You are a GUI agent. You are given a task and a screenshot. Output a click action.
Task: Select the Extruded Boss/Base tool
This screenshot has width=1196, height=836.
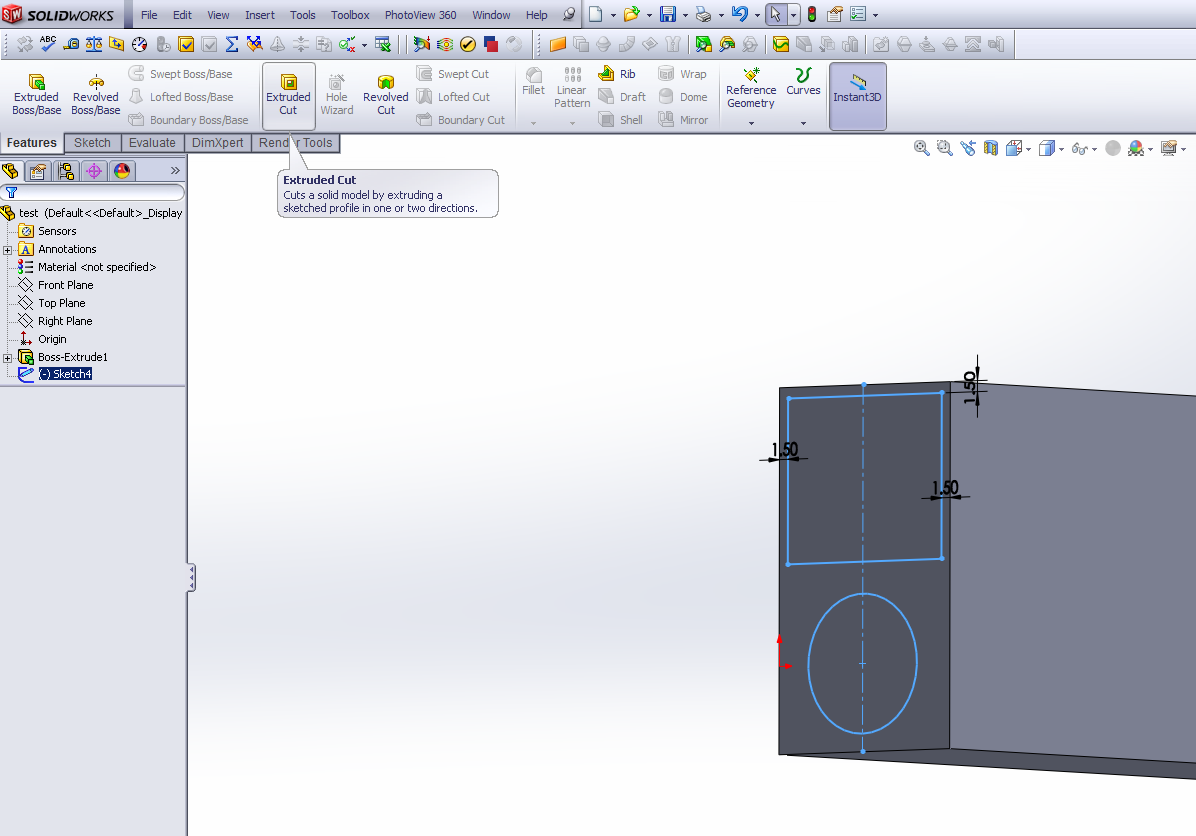coord(36,95)
